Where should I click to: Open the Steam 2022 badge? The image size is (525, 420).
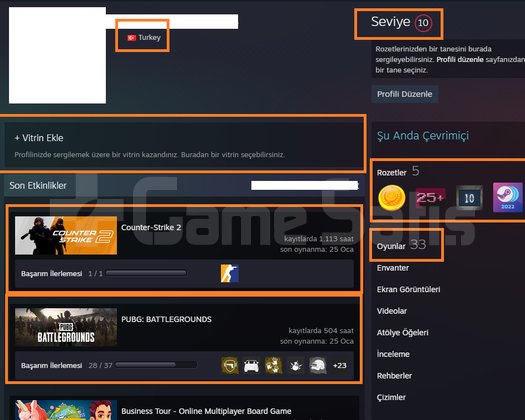(508, 198)
